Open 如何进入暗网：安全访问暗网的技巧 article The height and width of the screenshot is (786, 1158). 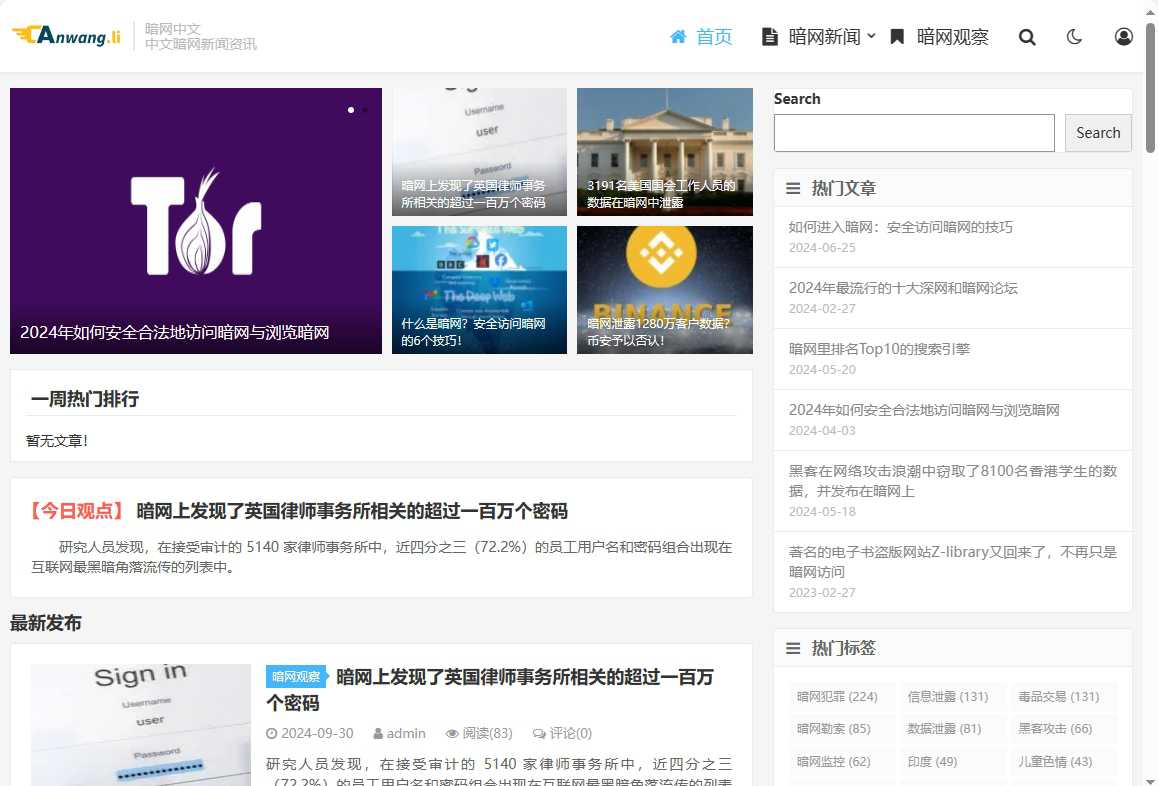point(900,228)
